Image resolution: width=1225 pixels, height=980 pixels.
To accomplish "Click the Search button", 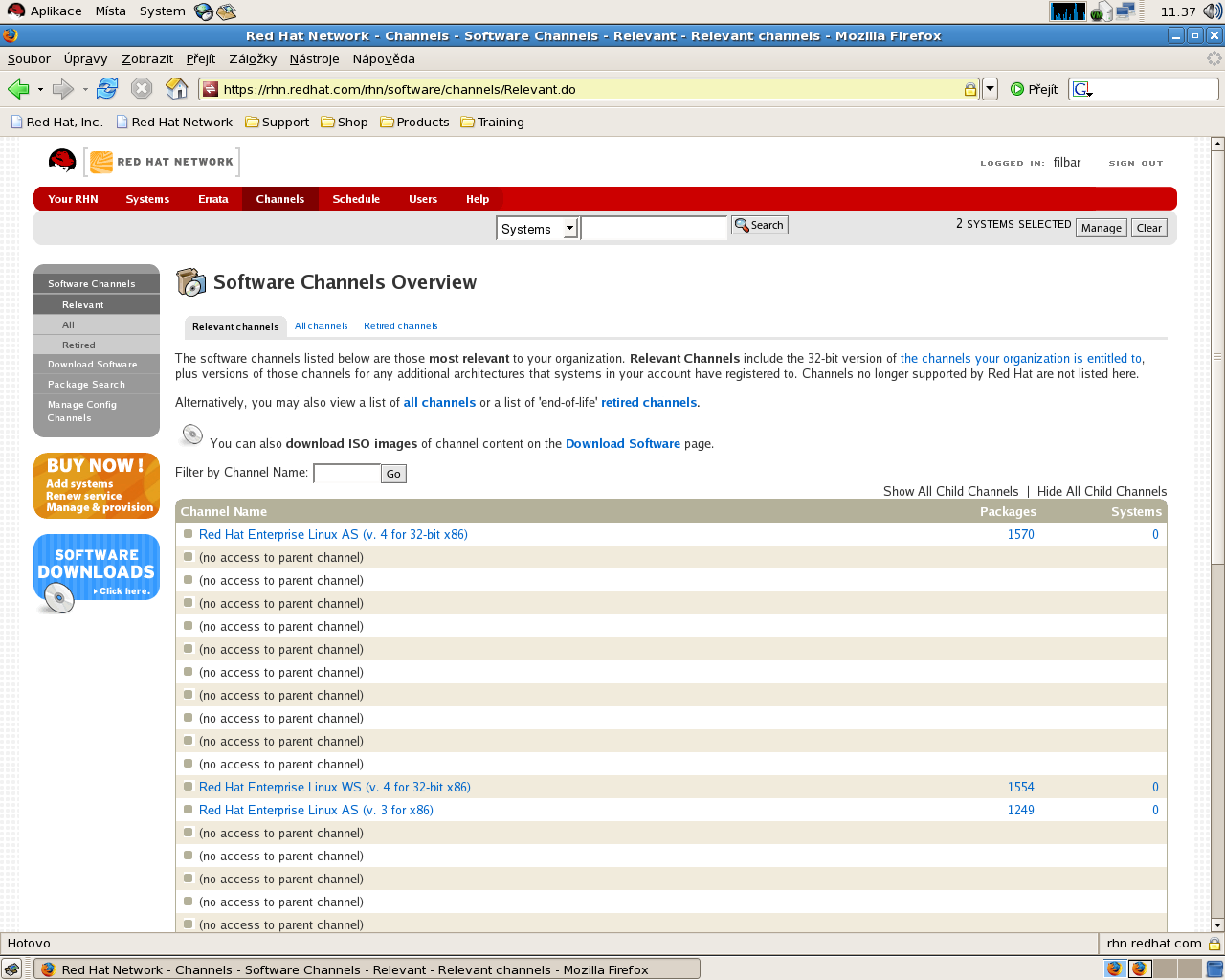I will (760, 225).
